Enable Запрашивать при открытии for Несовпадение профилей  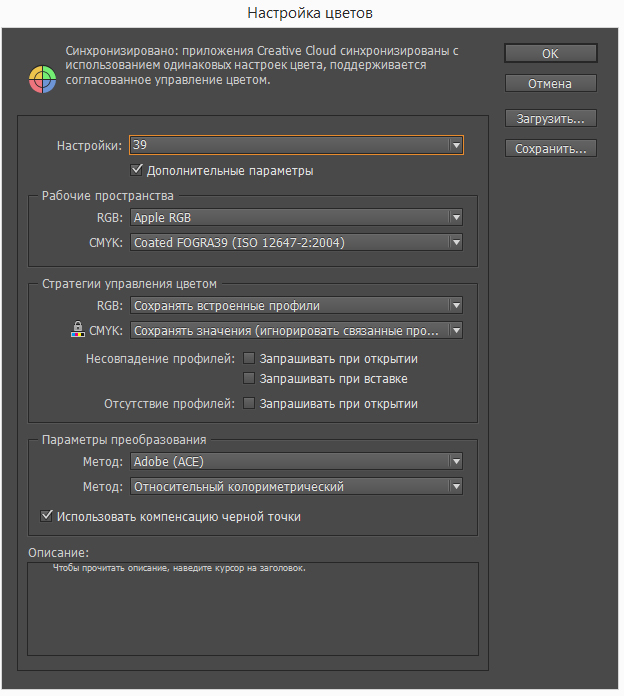249,358
